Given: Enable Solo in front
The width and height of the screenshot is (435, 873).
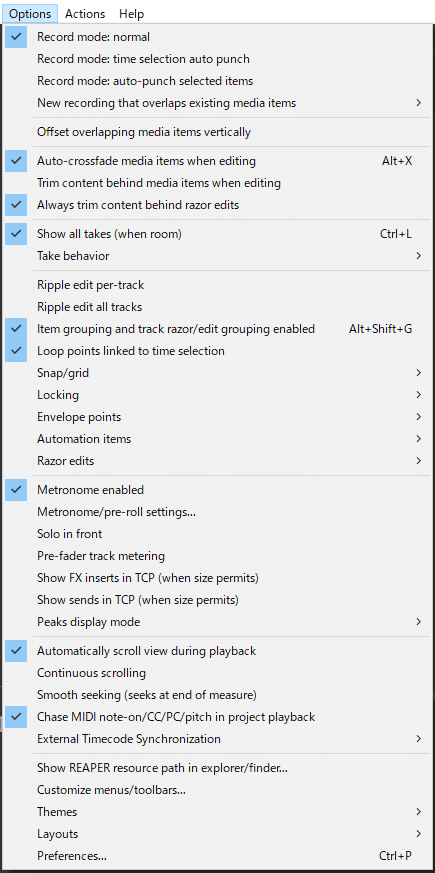Looking at the screenshot, I should tap(217, 534).
